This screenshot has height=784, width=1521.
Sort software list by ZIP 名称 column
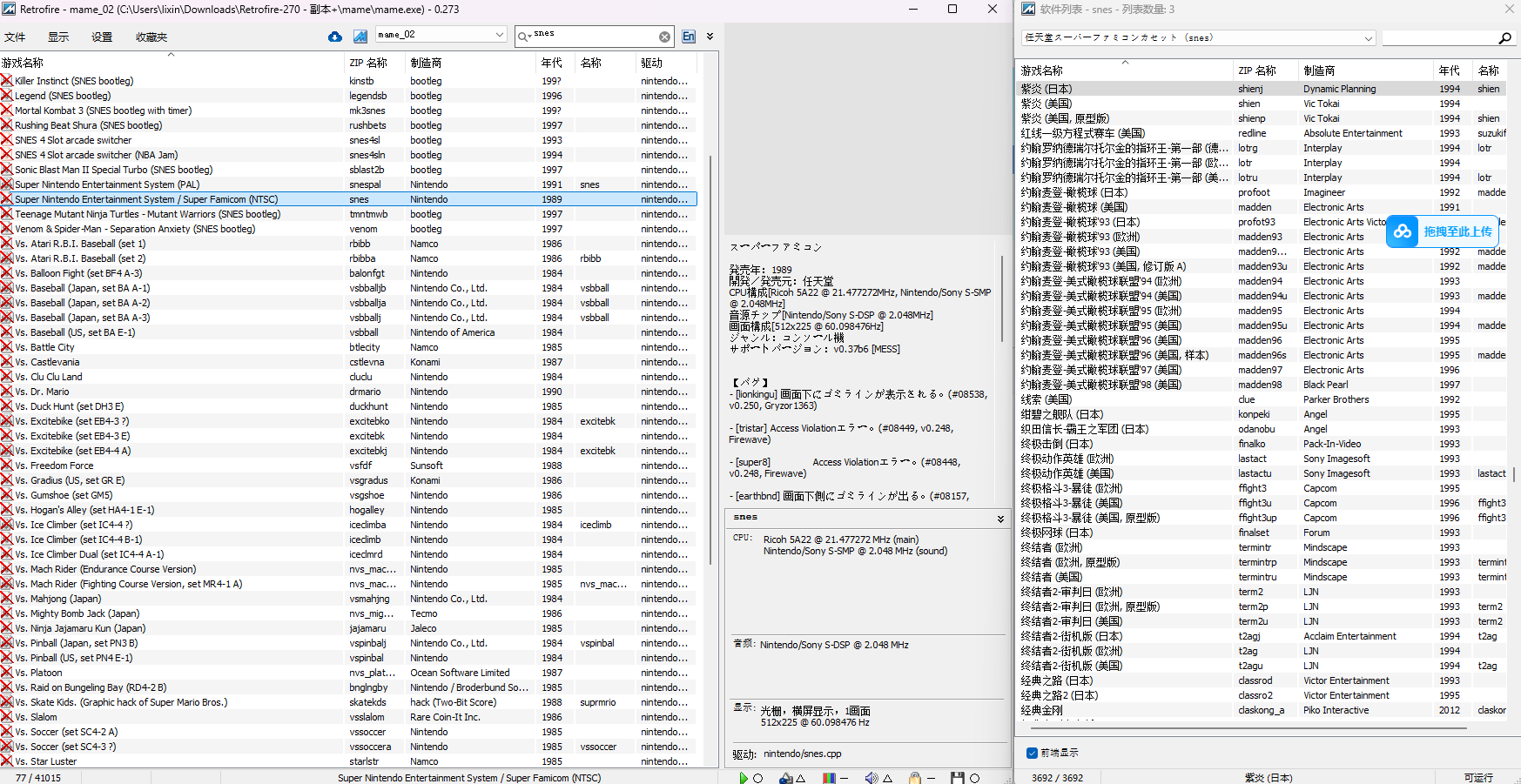1265,70
